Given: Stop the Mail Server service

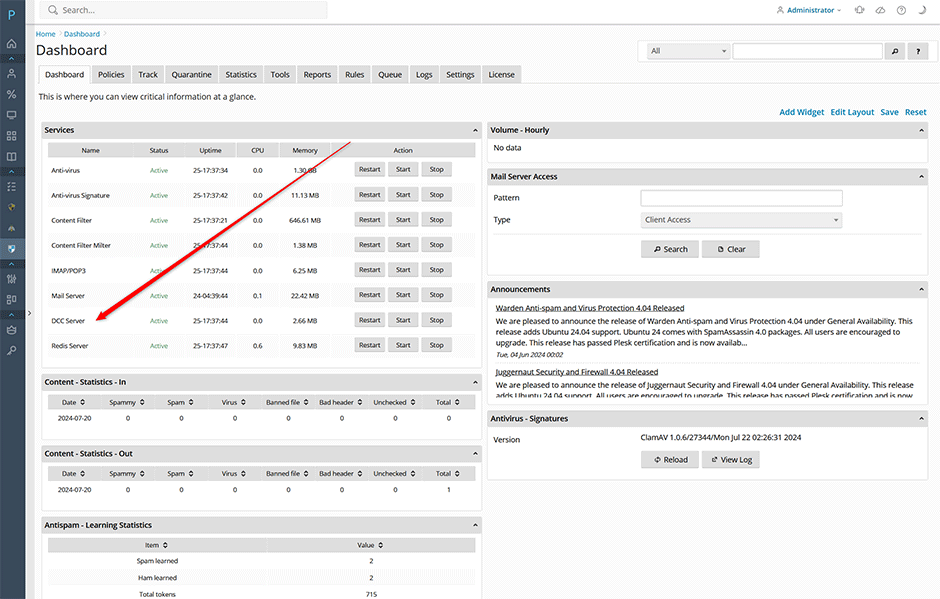Looking at the screenshot, I should 436,295.
